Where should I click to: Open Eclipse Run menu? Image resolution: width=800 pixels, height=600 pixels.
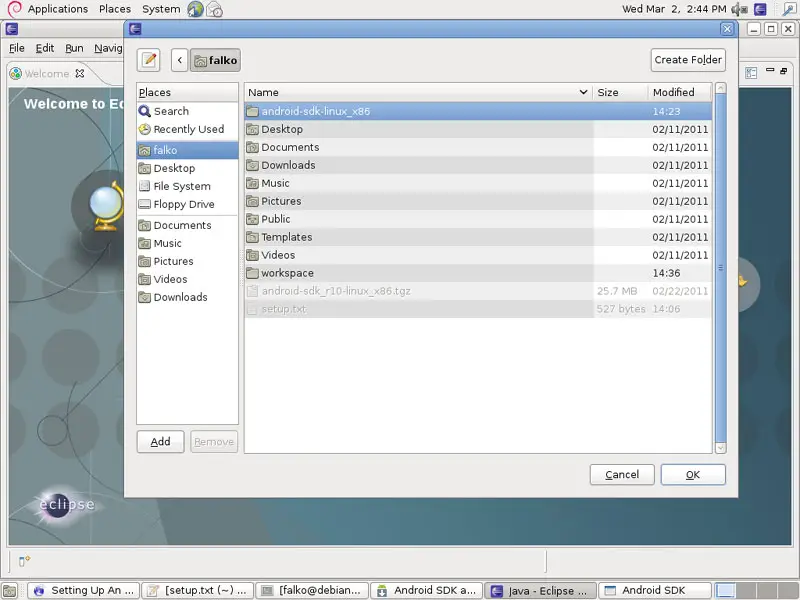pyautogui.click(x=74, y=48)
